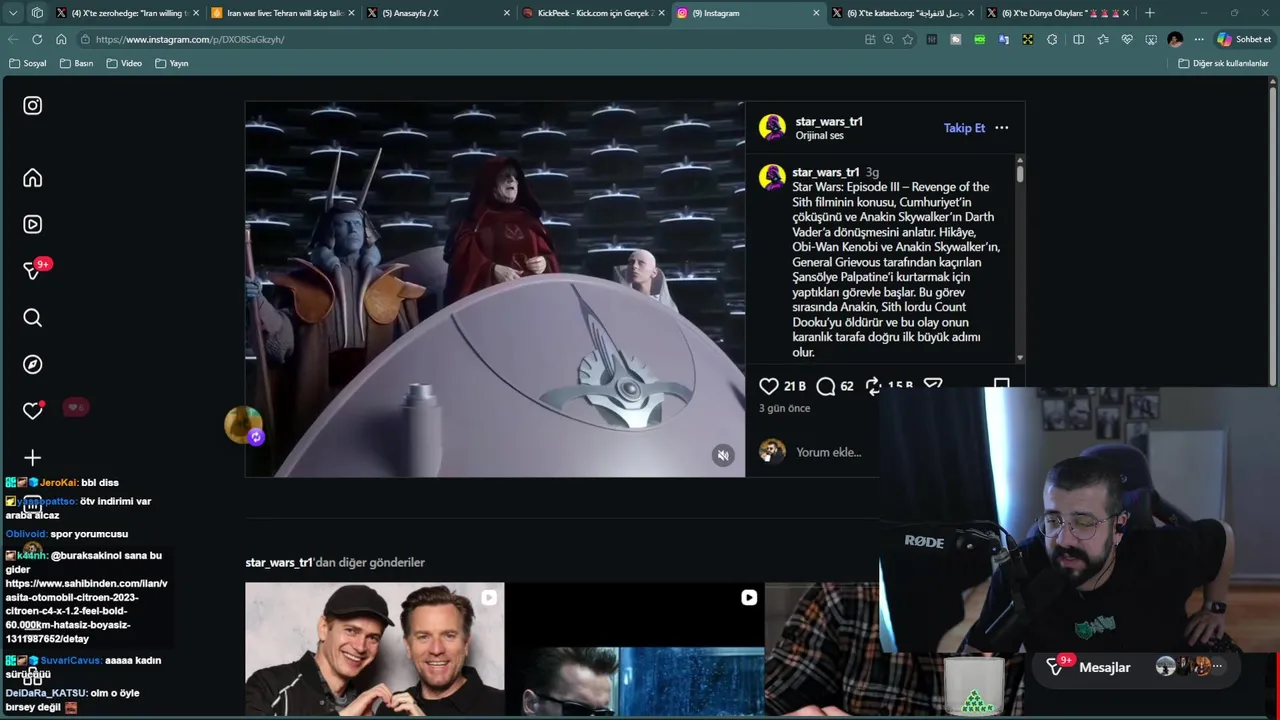Open the Search magnifier in Instagram sidebar
Viewport: 1280px width, 720px height.
point(32,318)
